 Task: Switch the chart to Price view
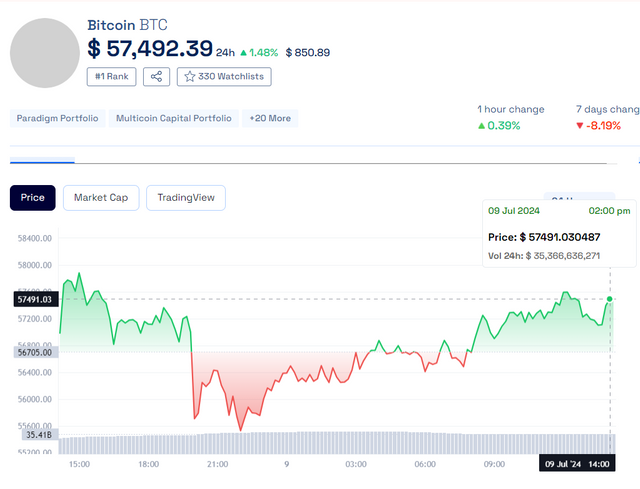[33, 197]
